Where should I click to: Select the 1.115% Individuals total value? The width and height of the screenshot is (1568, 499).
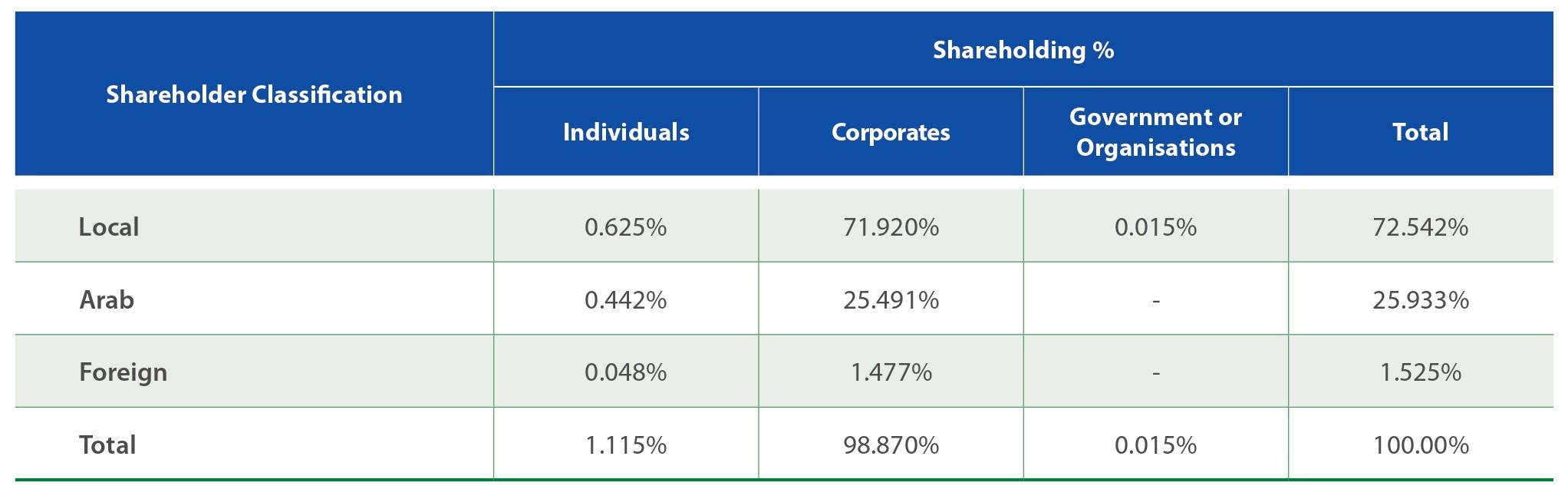point(626,445)
